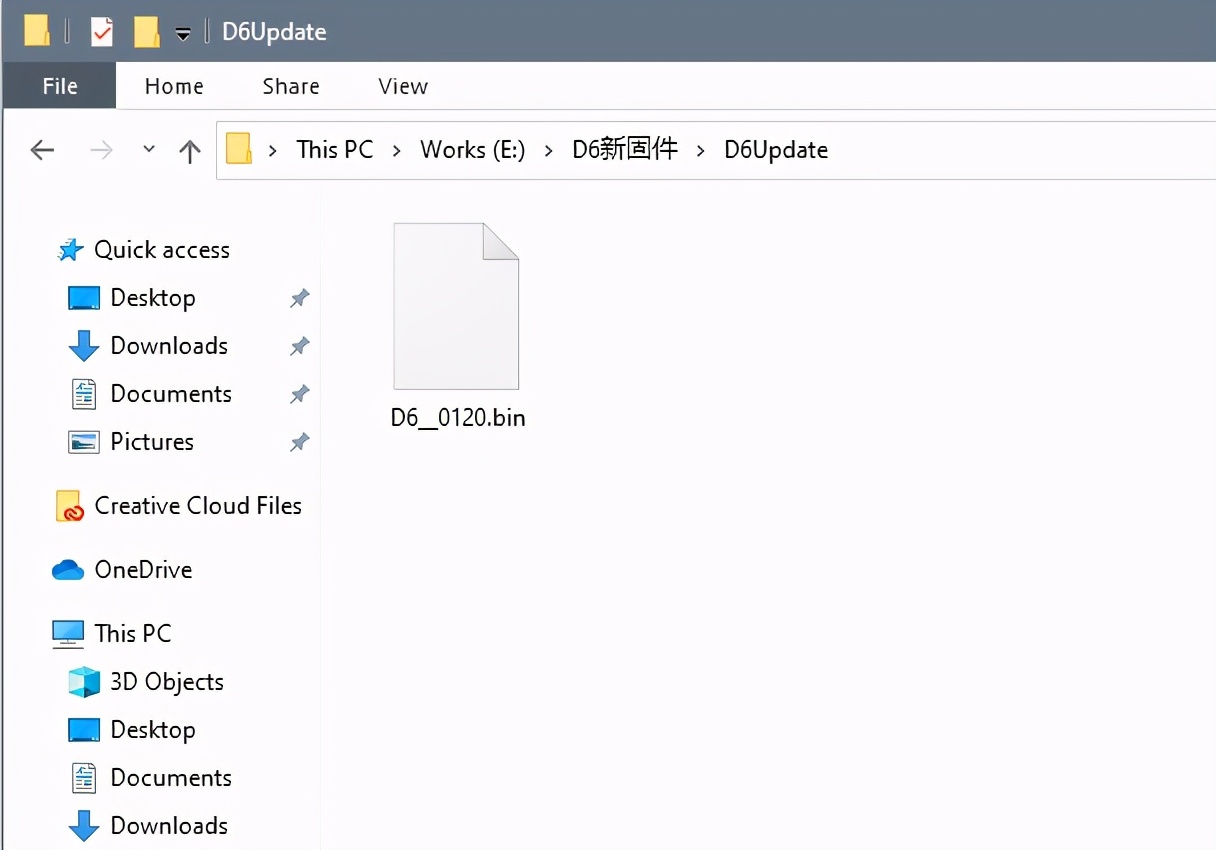Select OneDrive cloud icon in sidebar
Screen dimensions: 1216x850
click(x=68, y=570)
